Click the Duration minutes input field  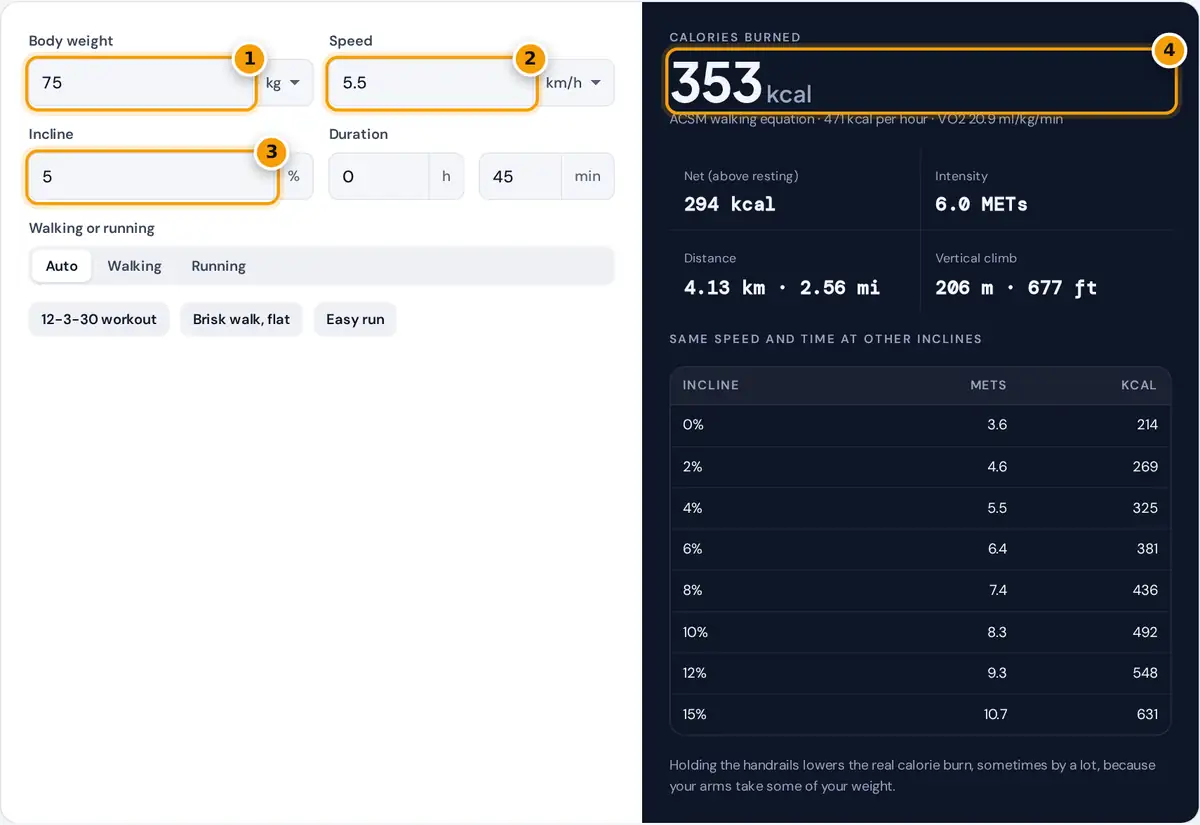(x=520, y=176)
